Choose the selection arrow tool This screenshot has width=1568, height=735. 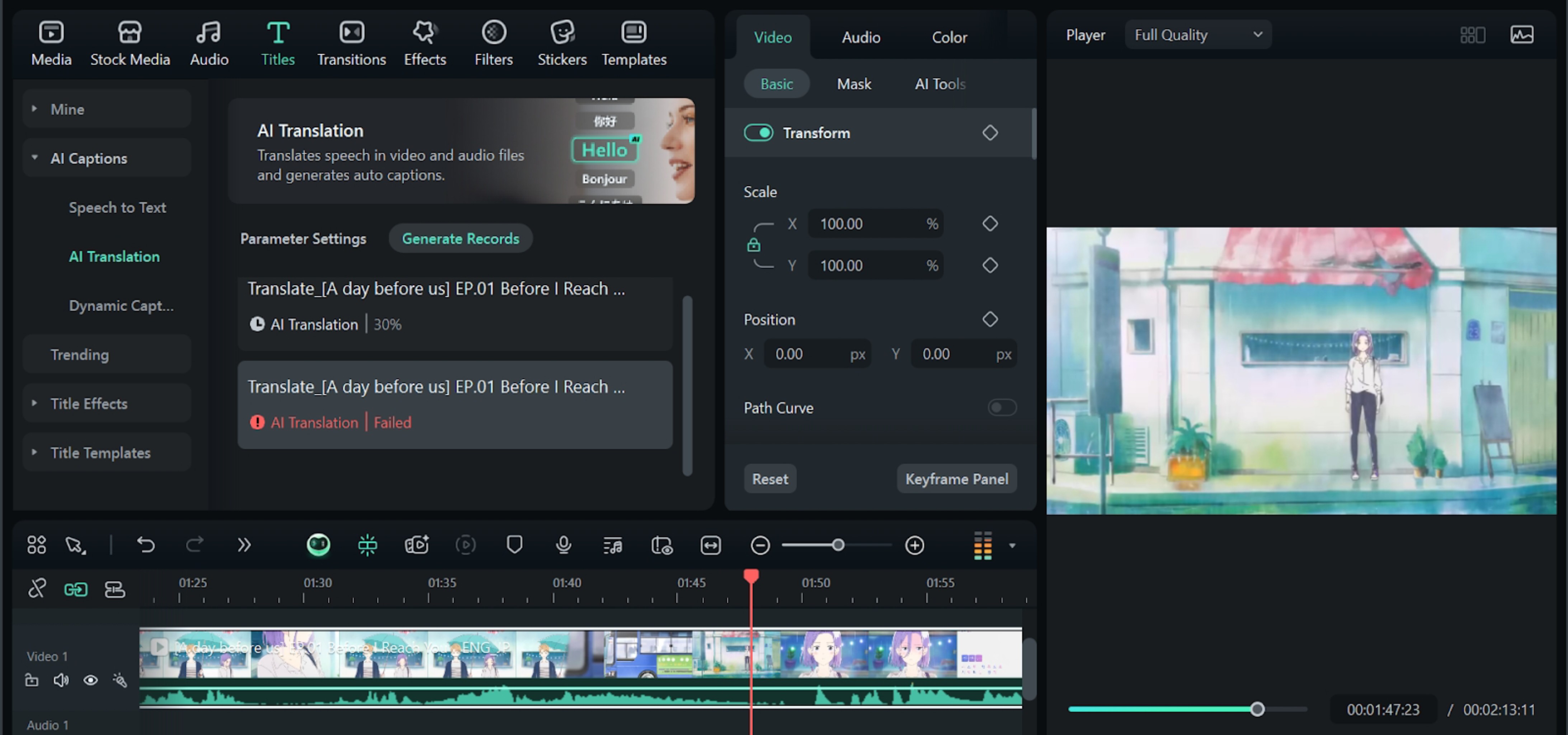(75, 544)
